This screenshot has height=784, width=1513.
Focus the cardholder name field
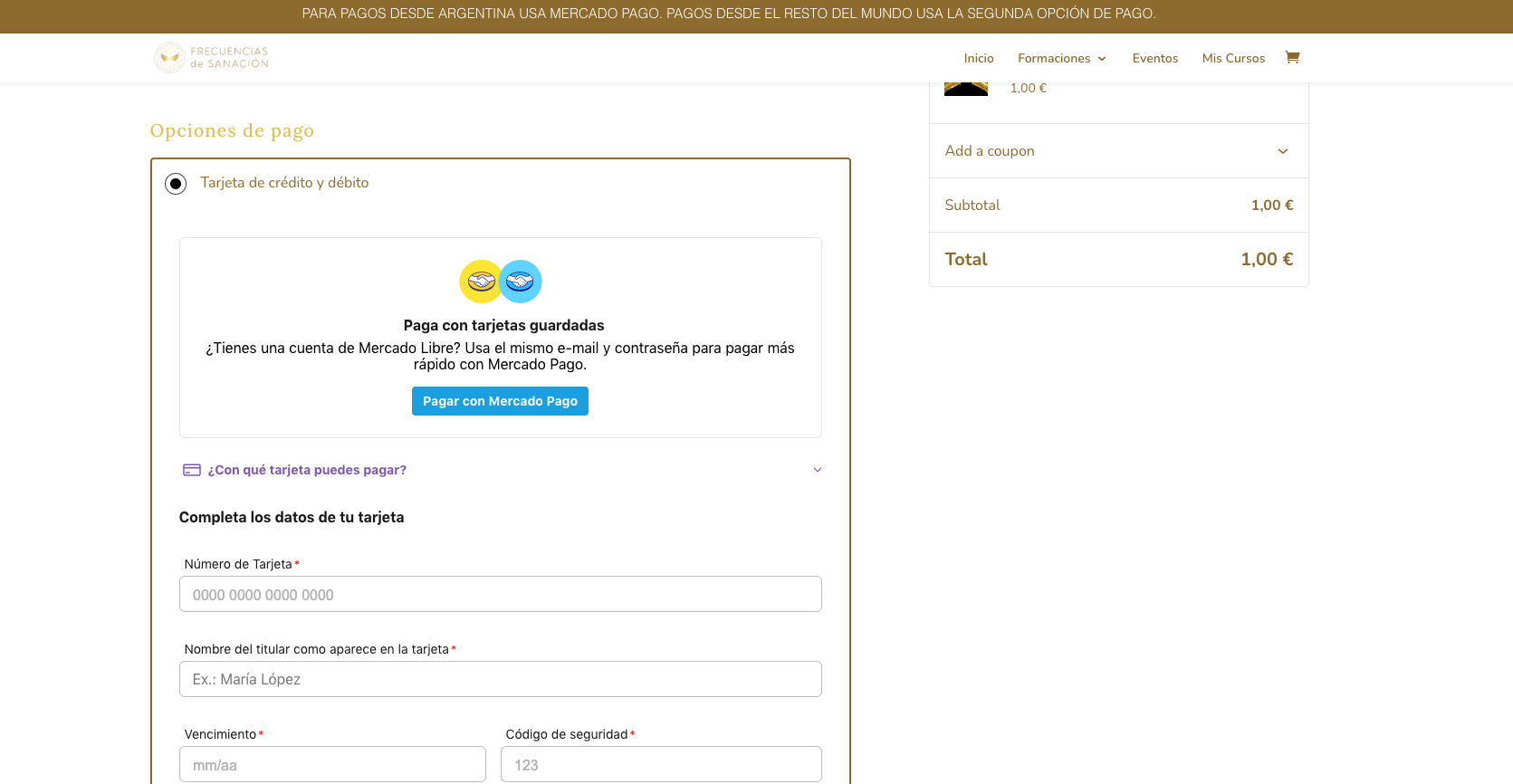(501, 679)
